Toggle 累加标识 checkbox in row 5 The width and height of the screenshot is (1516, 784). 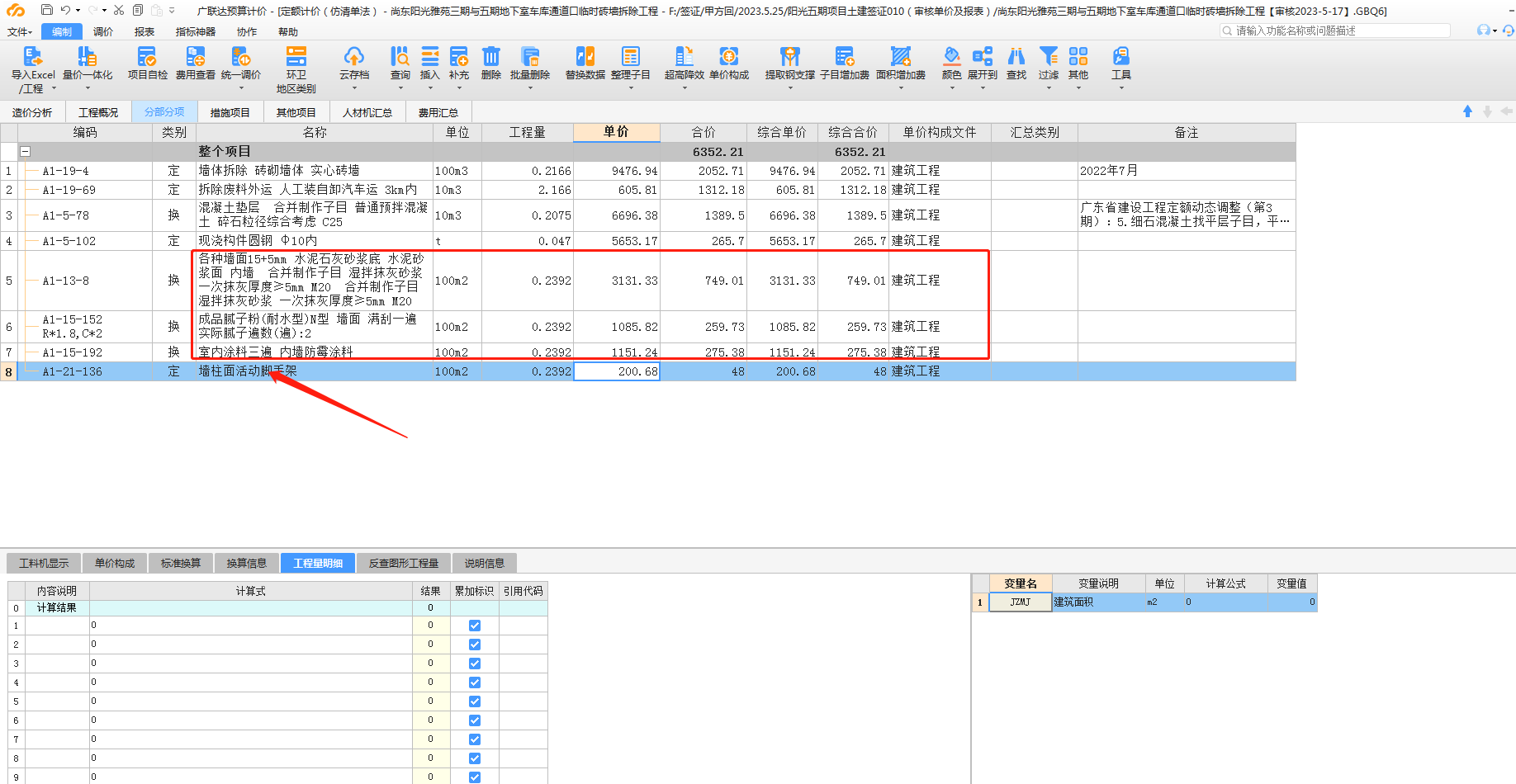point(475,701)
